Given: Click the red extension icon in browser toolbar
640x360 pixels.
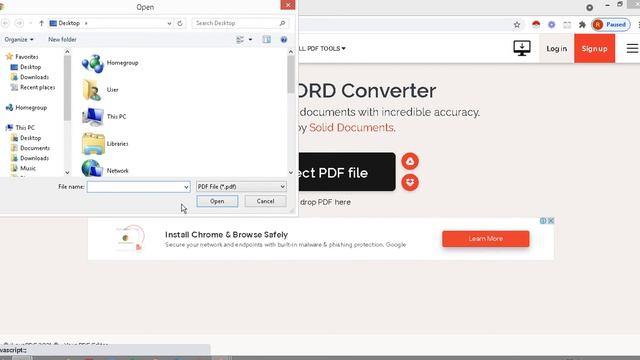Looking at the screenshot, I should (536, 25).
